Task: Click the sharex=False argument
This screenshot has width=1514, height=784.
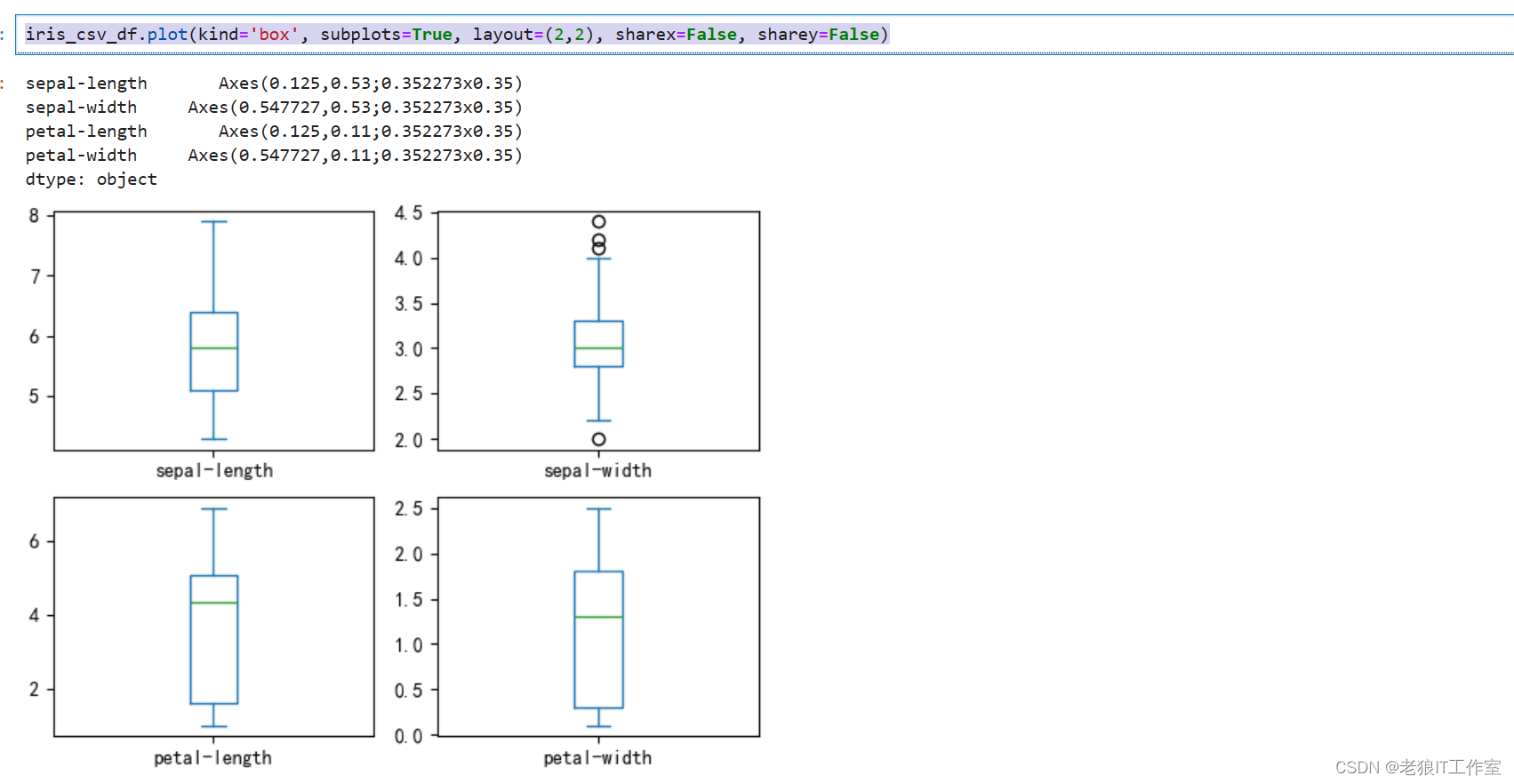Action: [676, 35]
